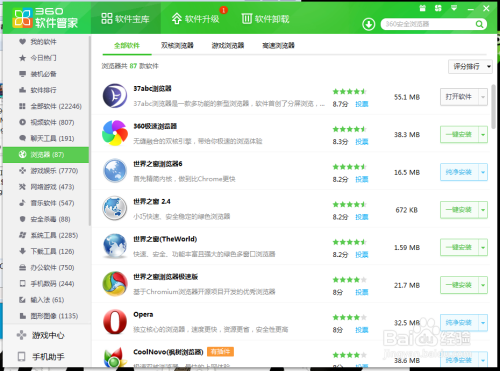Select the 全部软件 filter tab
Viewport: 500px width, 371px height.
point(127,46)
